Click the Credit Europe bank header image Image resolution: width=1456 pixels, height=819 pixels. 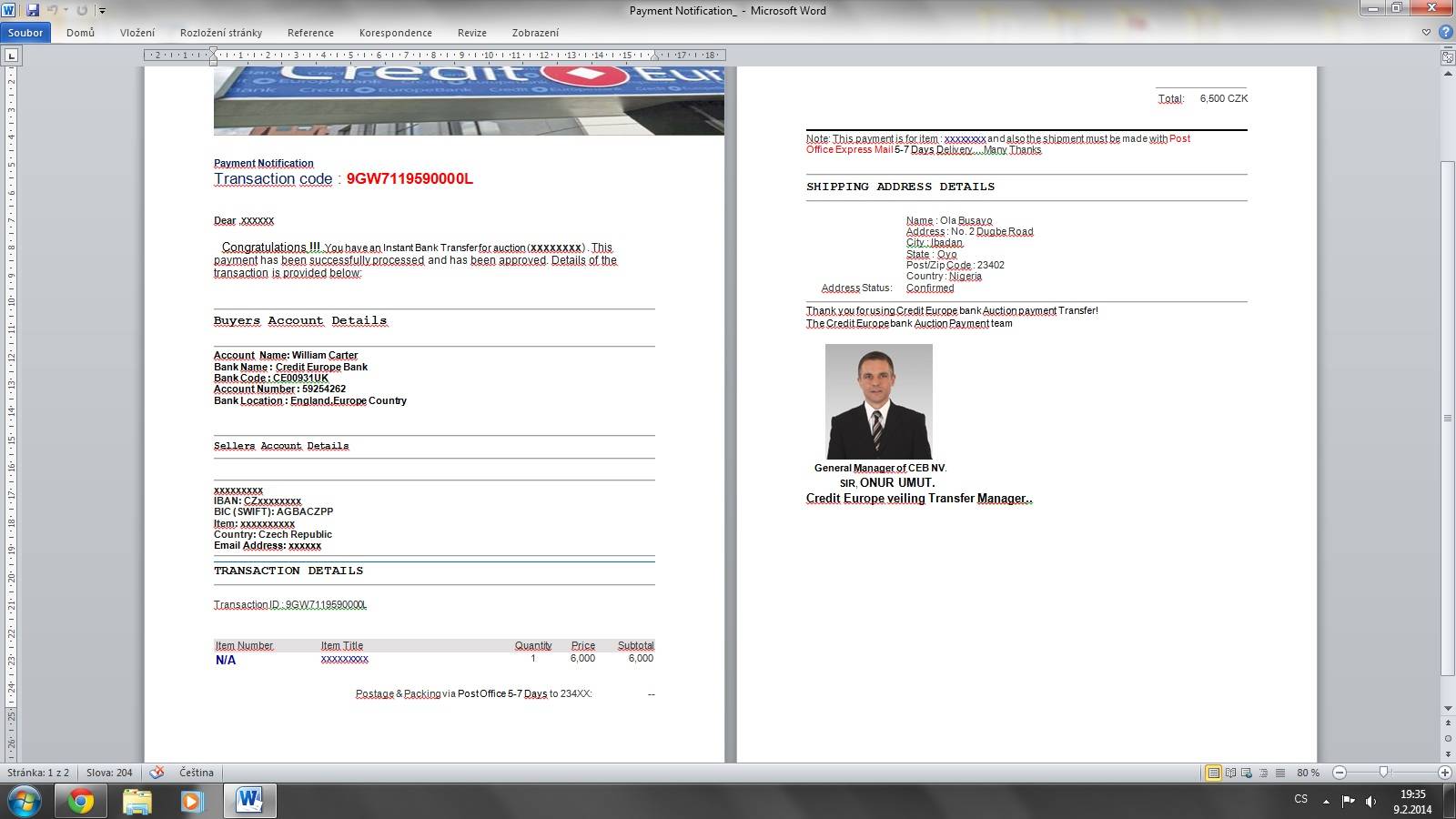tap(469, 100)
